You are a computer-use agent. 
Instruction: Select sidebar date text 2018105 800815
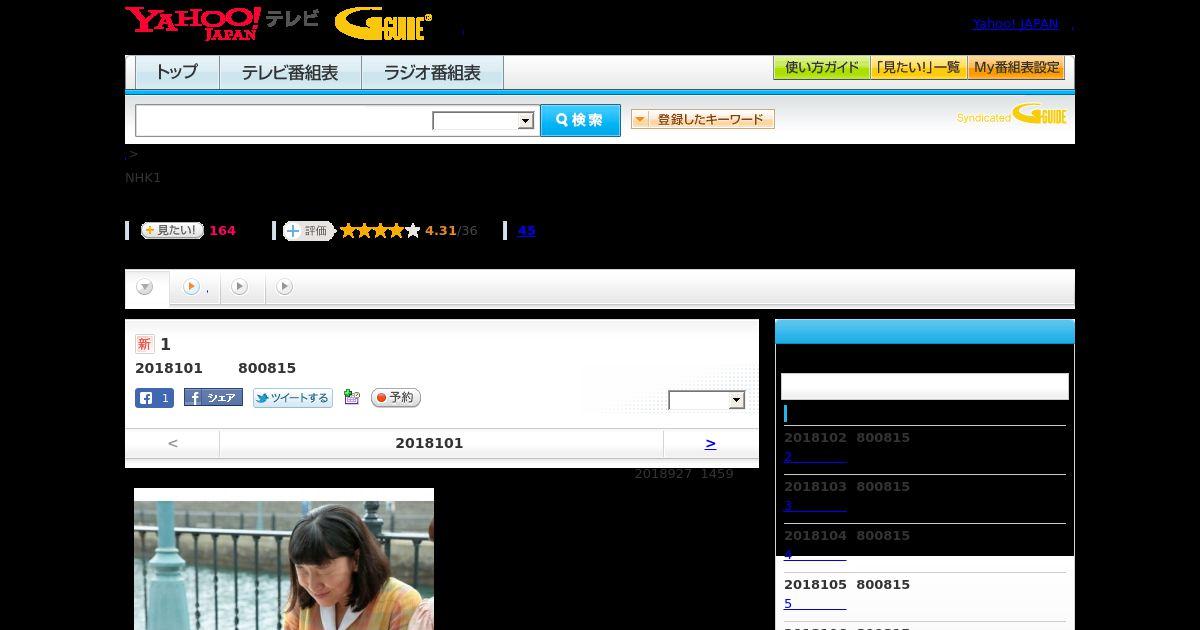tap(847, 584)
